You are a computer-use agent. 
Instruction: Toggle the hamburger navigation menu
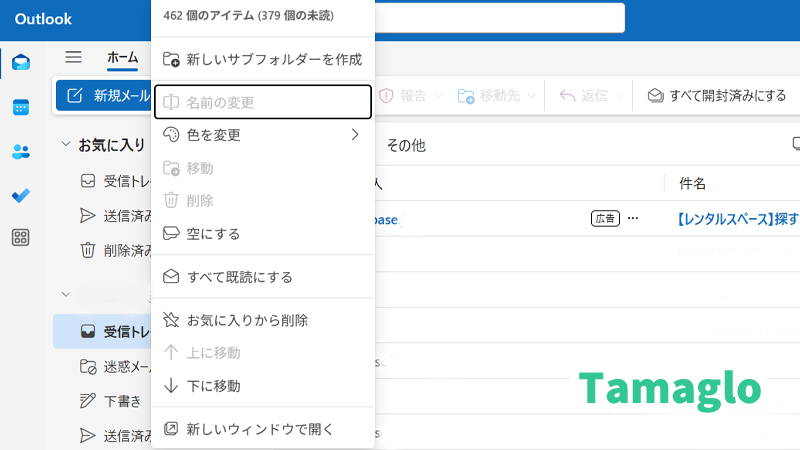coord(73,57)
